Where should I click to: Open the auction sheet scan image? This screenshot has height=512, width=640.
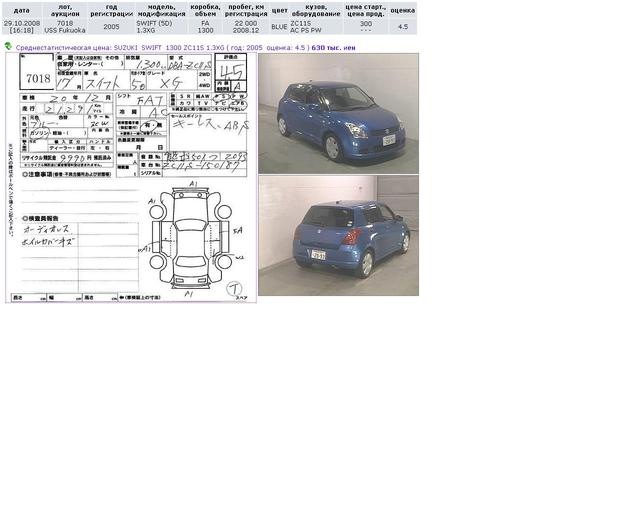131,178
